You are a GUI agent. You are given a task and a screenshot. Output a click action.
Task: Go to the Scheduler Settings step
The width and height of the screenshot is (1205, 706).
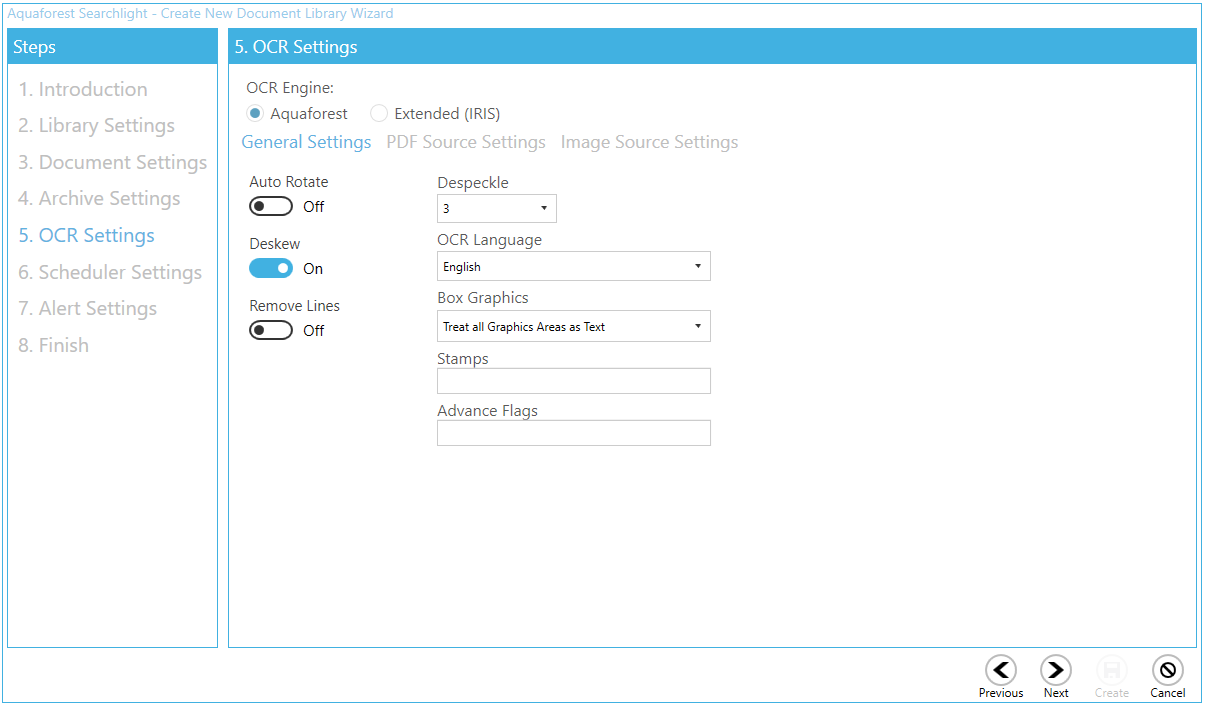(x=110, y=272)
